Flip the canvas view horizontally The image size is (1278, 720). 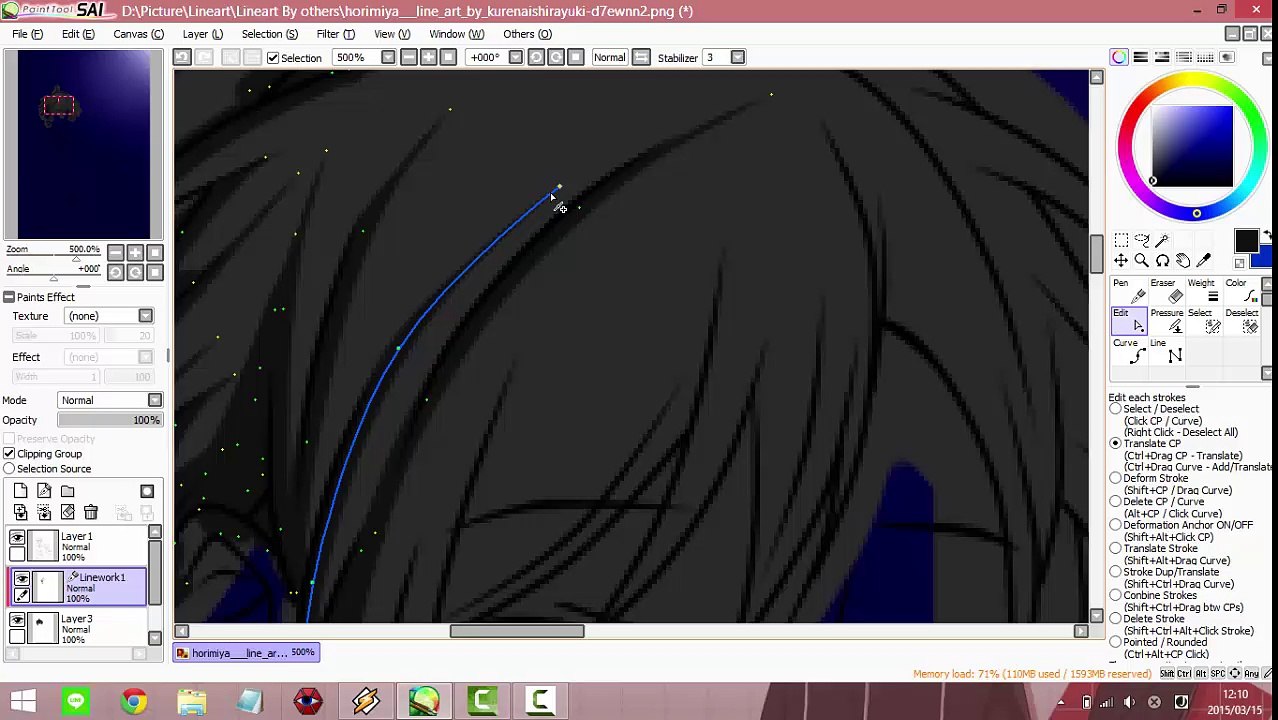[642, 57]
